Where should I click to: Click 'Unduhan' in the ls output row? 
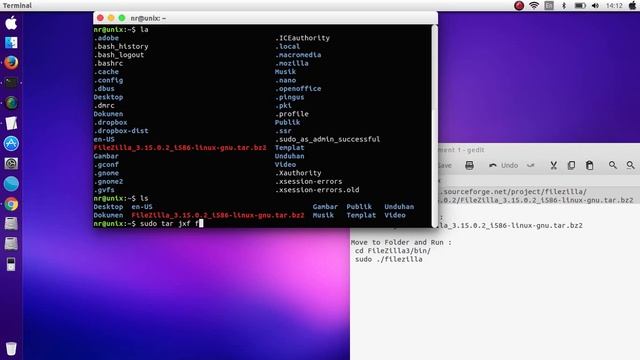coord(399,207)
